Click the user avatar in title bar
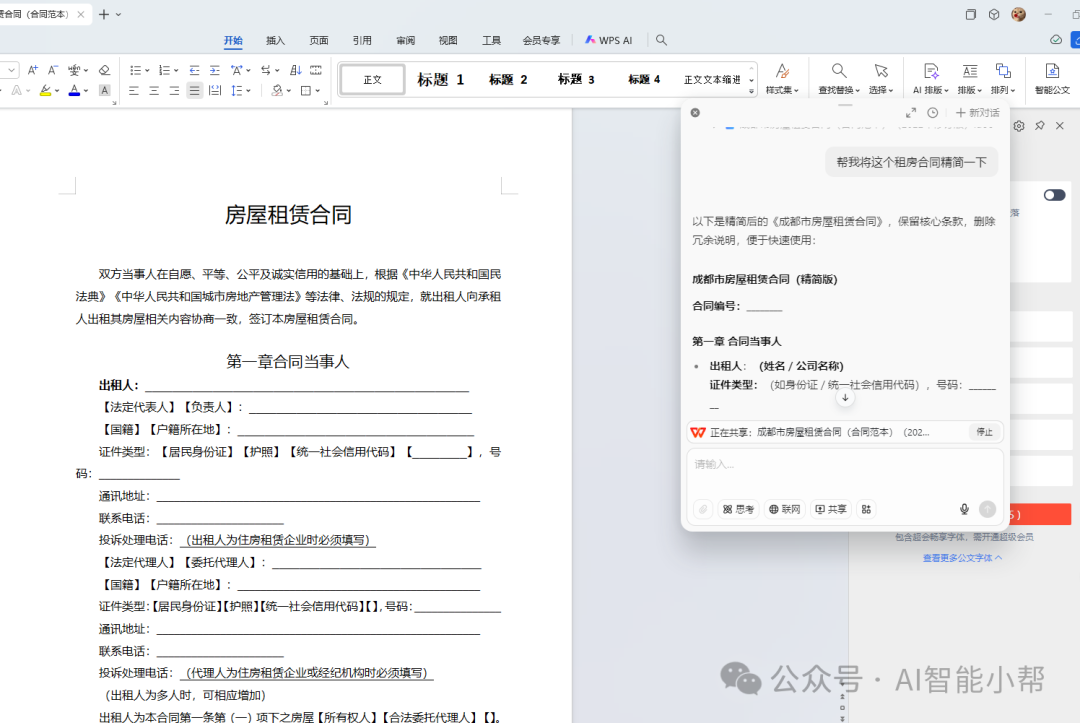1080x723 pixels. pos(1019,14)
